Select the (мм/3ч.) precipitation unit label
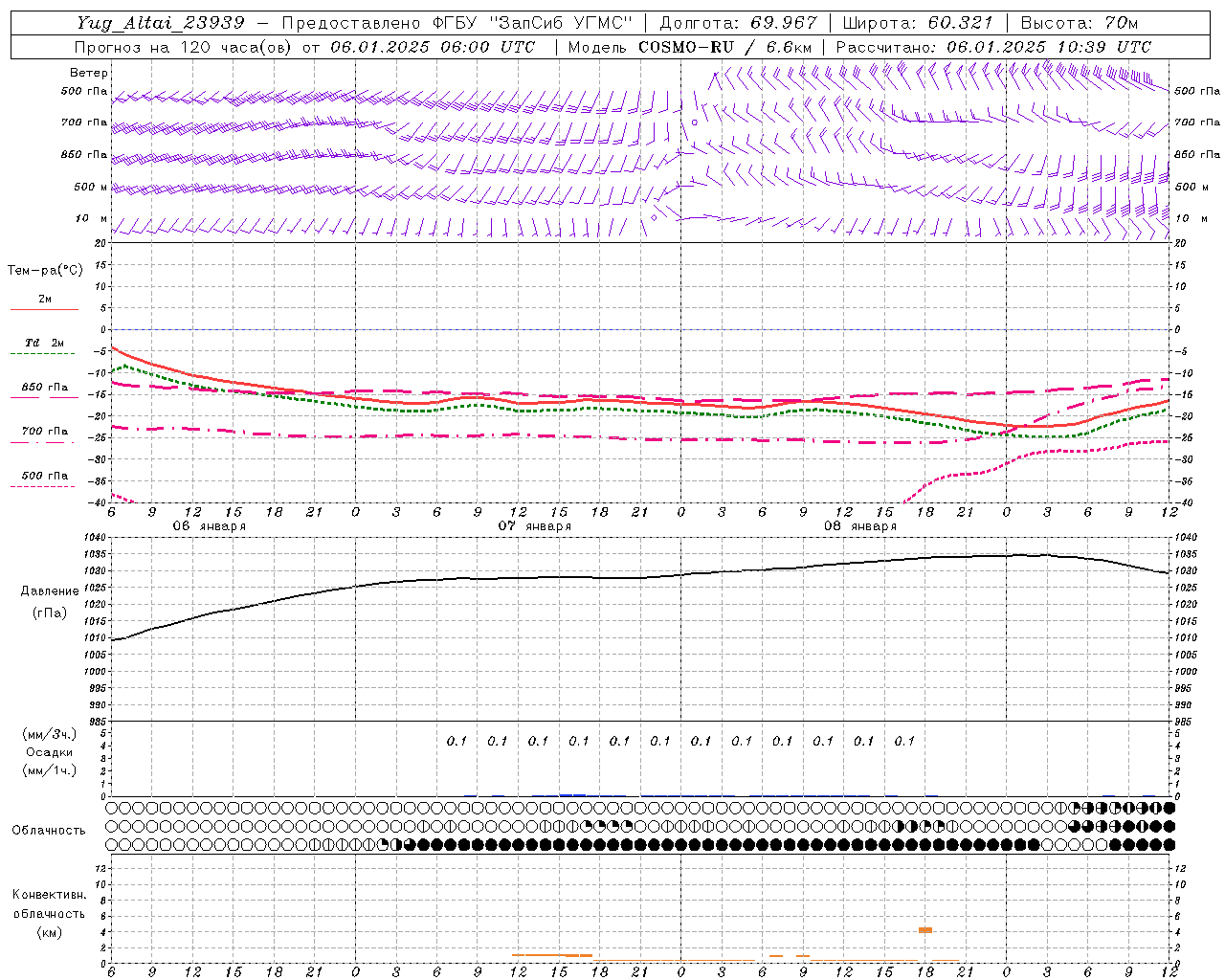1225x980 pixels. [x=50, y=734]
